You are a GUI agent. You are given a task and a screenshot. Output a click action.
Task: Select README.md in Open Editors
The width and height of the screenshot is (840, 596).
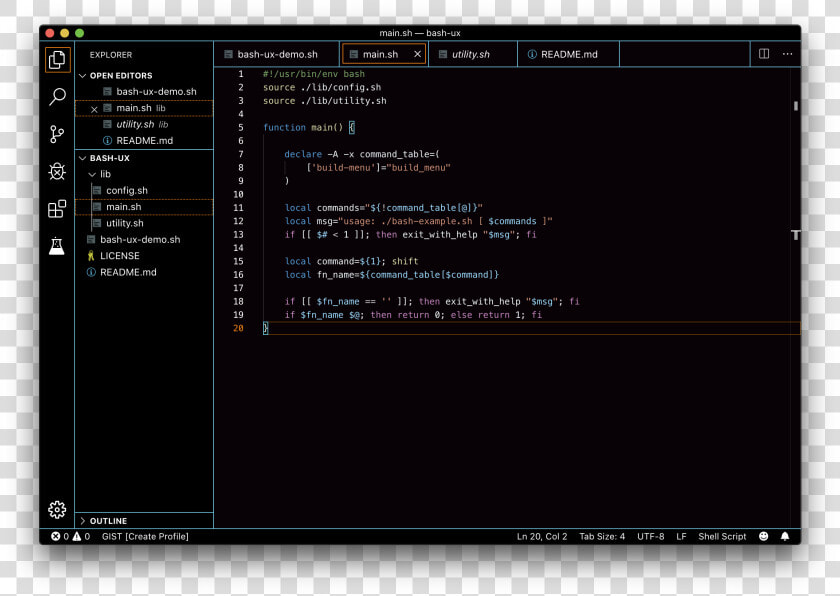click(144, 140)
